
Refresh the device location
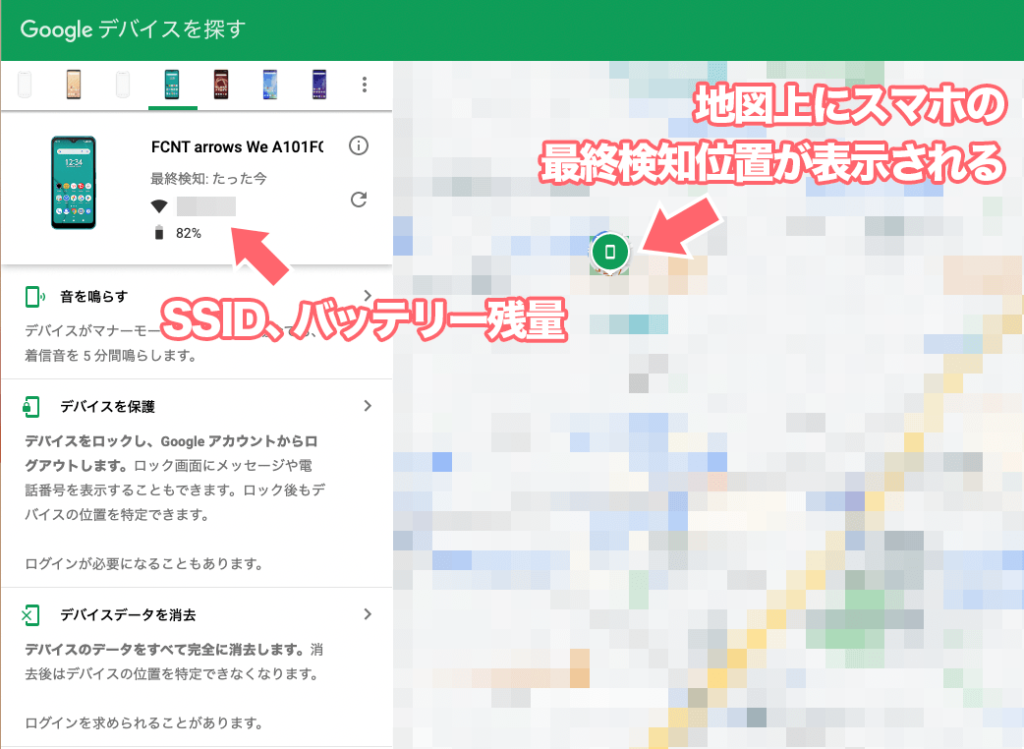[x=359, y=199]
